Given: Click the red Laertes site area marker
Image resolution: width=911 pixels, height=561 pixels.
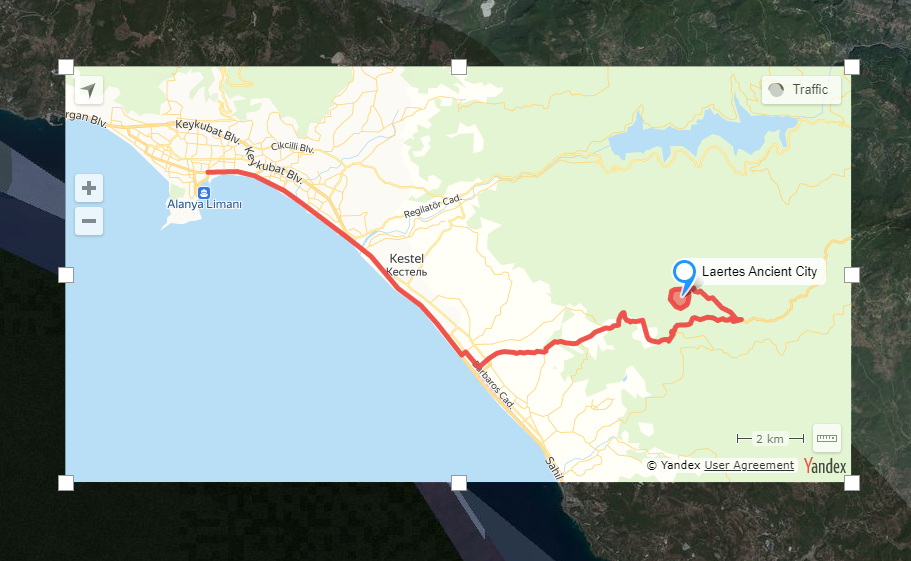Looking at the screenshot, I should [x=679, y=299].
